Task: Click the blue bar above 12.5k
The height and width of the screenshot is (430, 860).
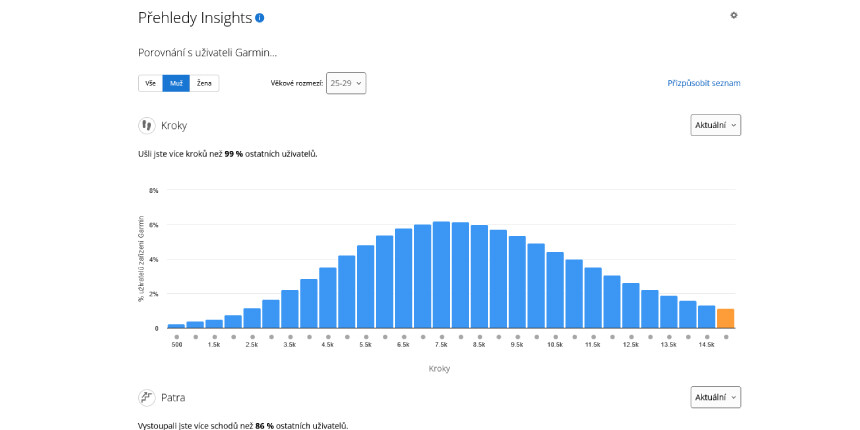Action: [631, 305]
